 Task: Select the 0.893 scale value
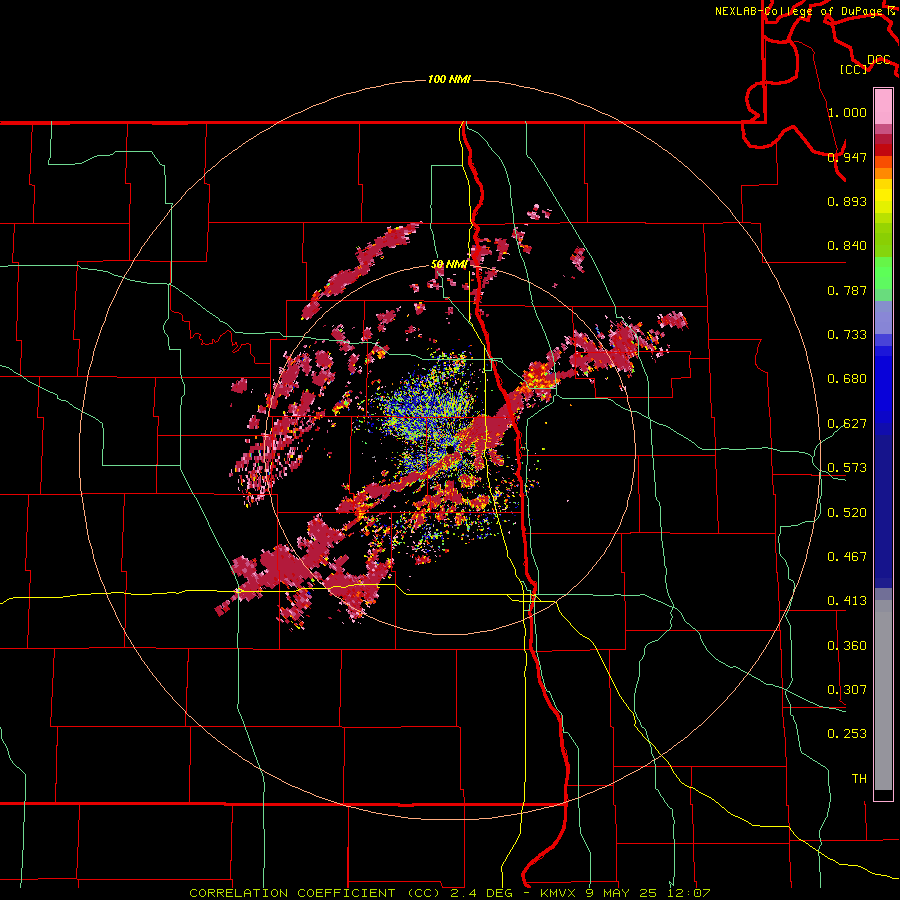pos(847,201)
